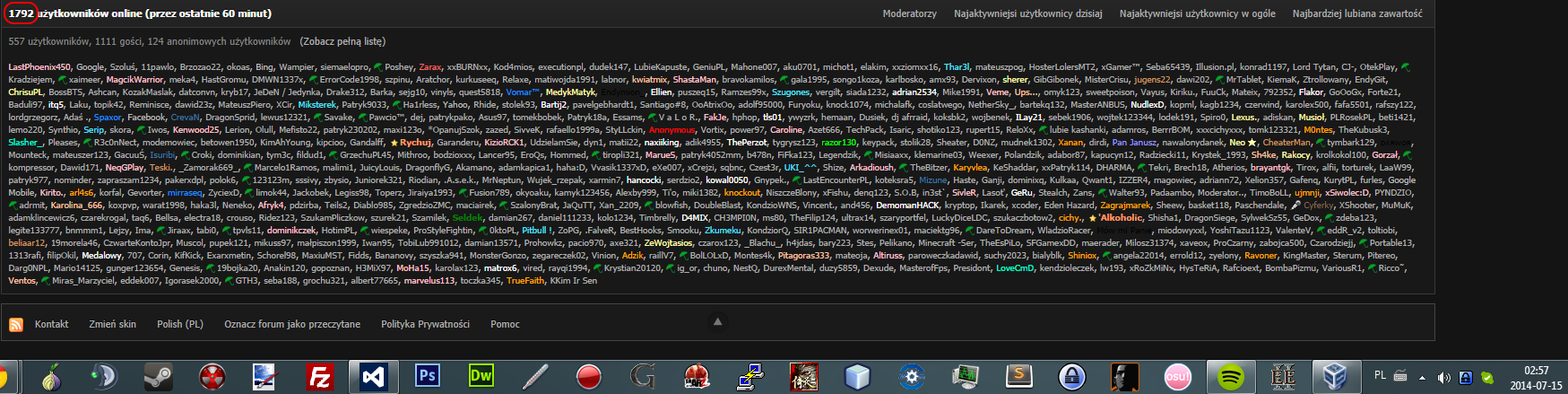
Task: Switch to the Visual Studio window
Action: pyautogui.click(x=373, y=375)
